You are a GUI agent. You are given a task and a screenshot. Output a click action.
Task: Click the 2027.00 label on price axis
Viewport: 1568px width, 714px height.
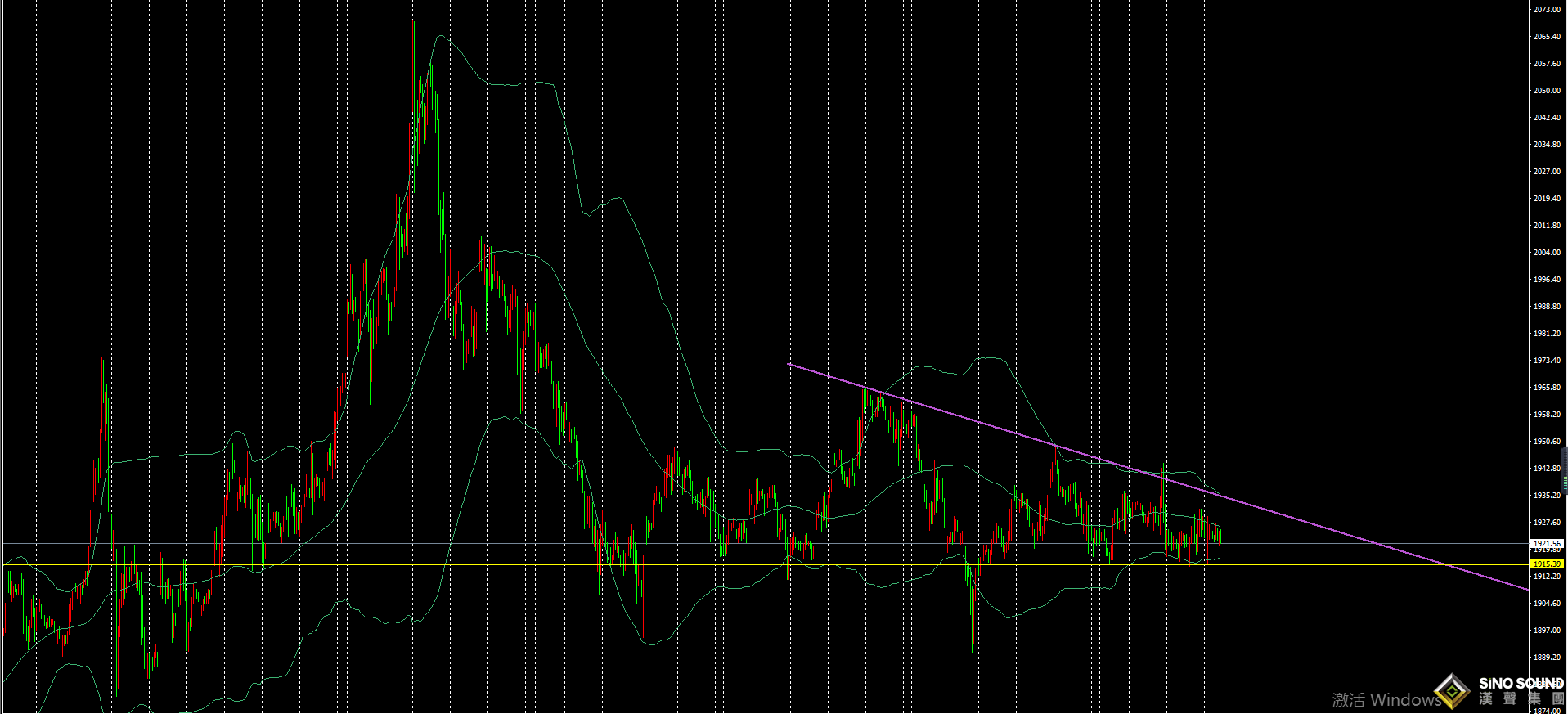tap(1546, 172)
